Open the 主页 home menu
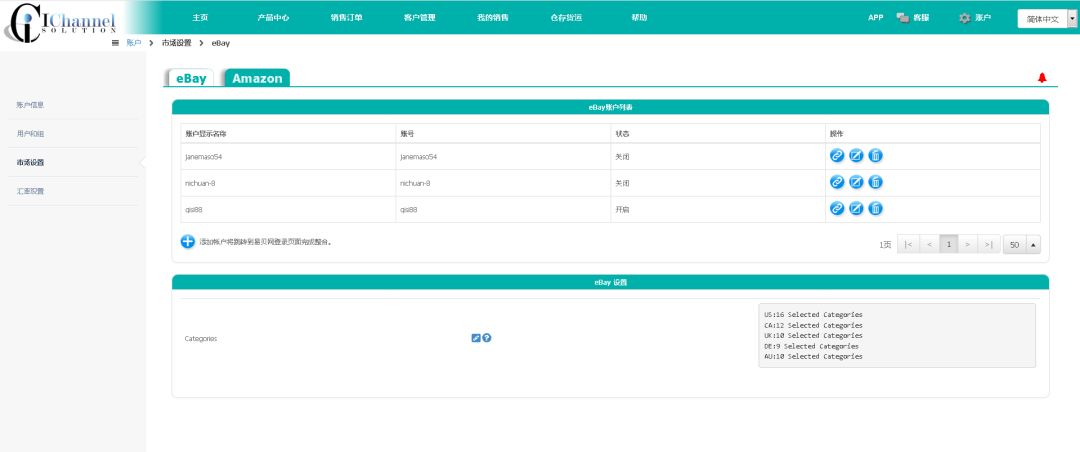This screenshot has height=452, width=1080. pyautogui.click(x=200, y=18)
